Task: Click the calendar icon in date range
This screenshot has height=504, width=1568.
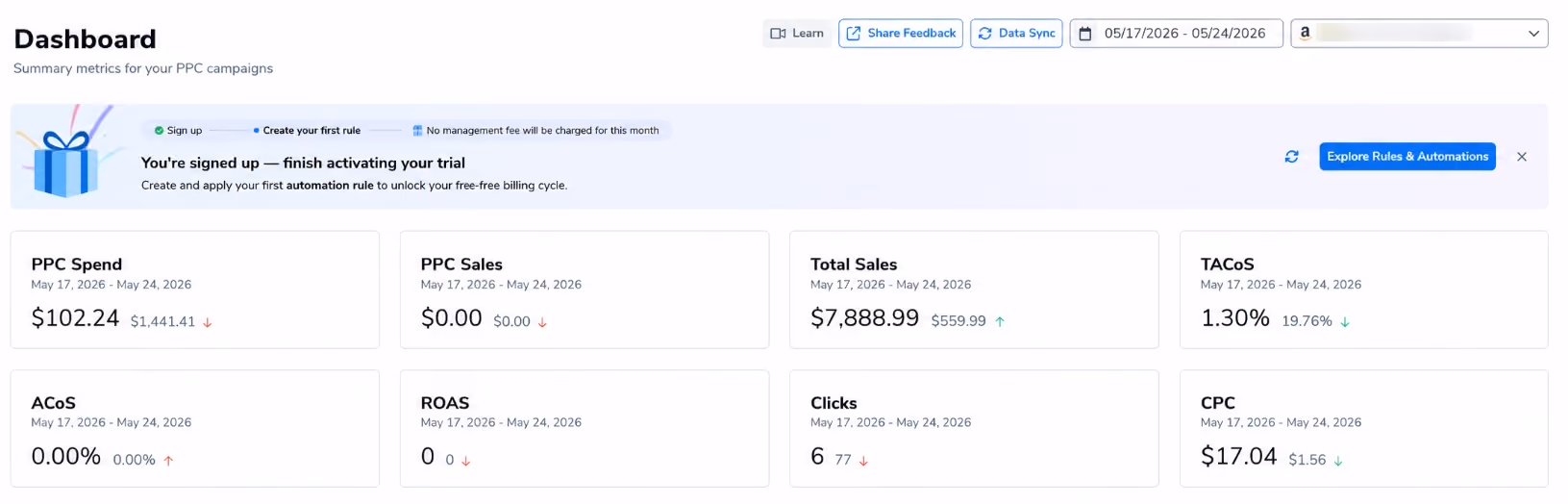Action: click(1085, 34)
